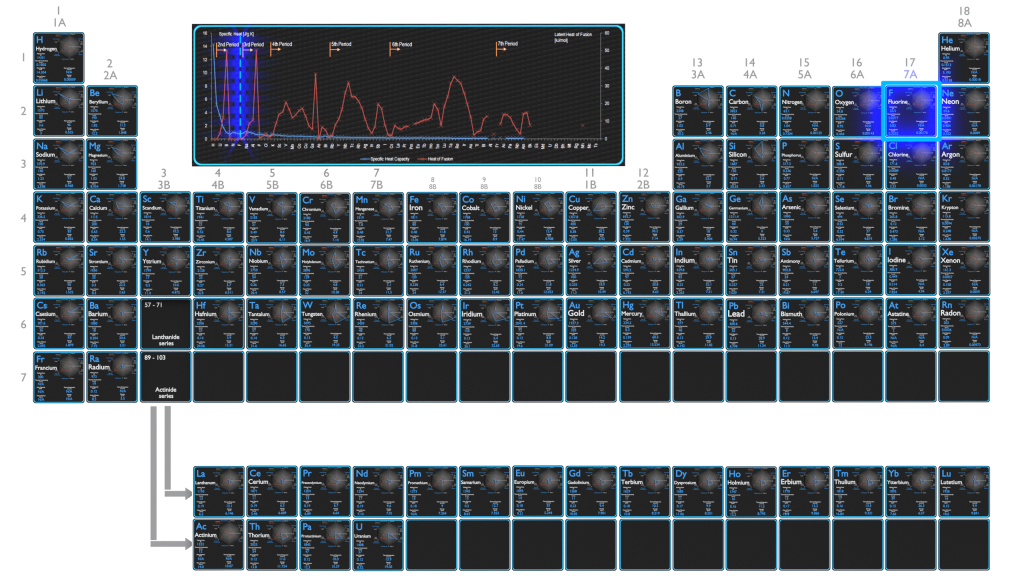
Task: Click the 5th Period marker in chart
Action: (341, 45)
